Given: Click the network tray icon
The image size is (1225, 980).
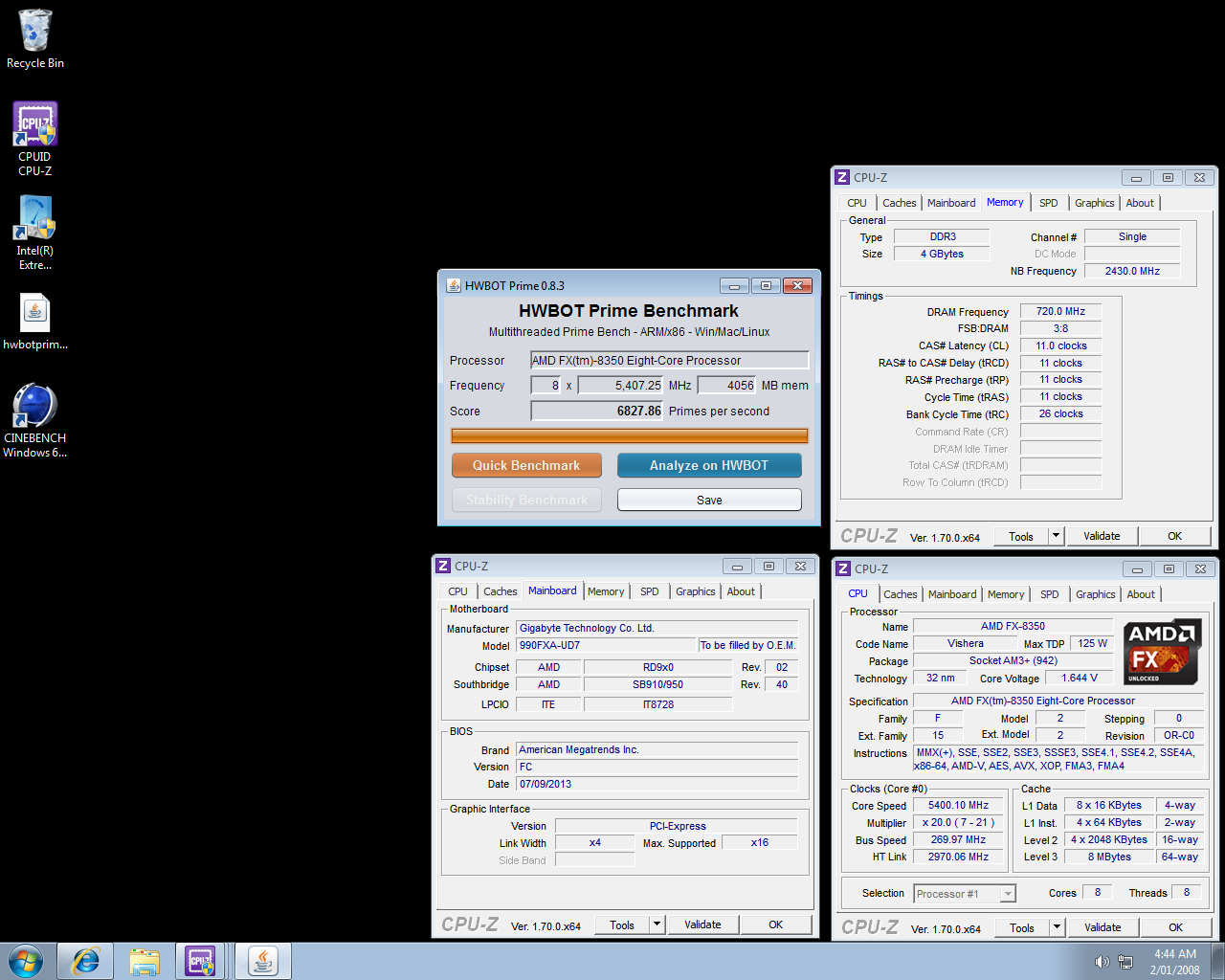Looking at the screenshot, I should click(x=1125, y=962).
